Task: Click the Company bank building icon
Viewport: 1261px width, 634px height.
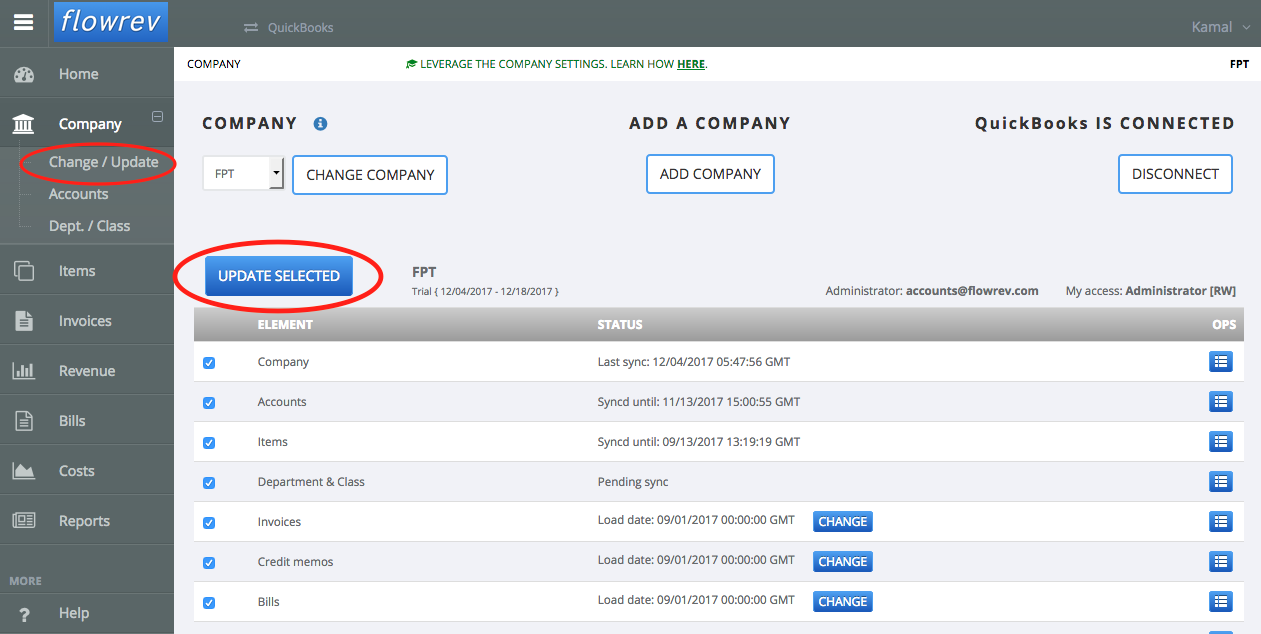Action: (x=23, y=124)
